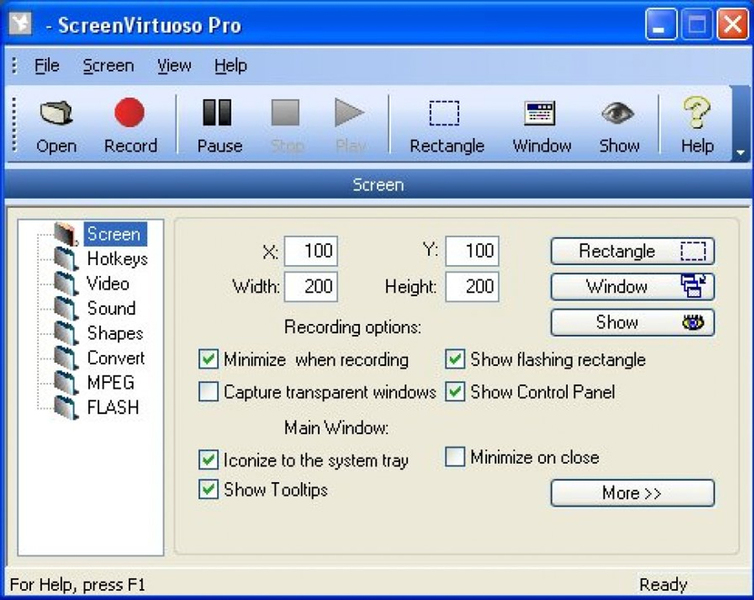The width and height of the screenshot is (754, 600).
Task: Click the 'Recording options:' label
Action: [x=352, y=327]
